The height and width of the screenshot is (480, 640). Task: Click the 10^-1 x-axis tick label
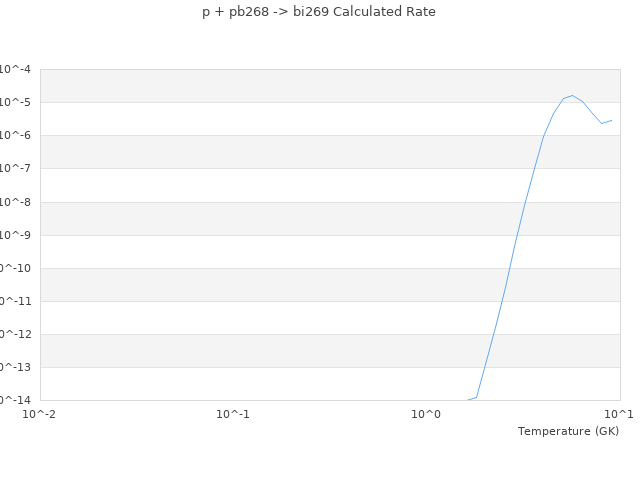233,414
